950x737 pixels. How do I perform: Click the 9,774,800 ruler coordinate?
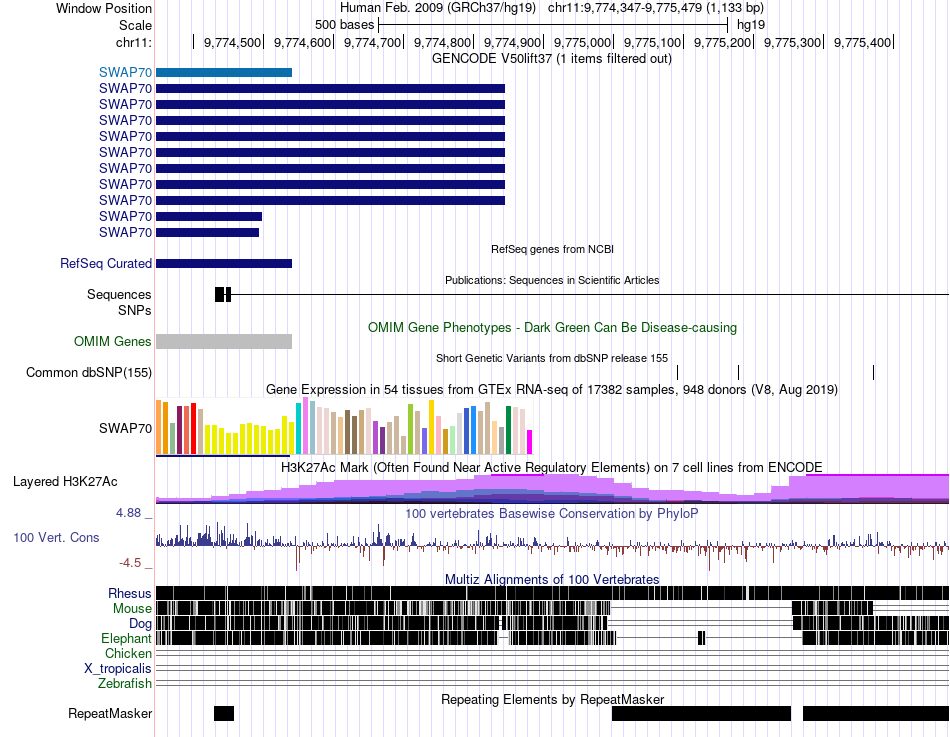(x=442, y=42)
